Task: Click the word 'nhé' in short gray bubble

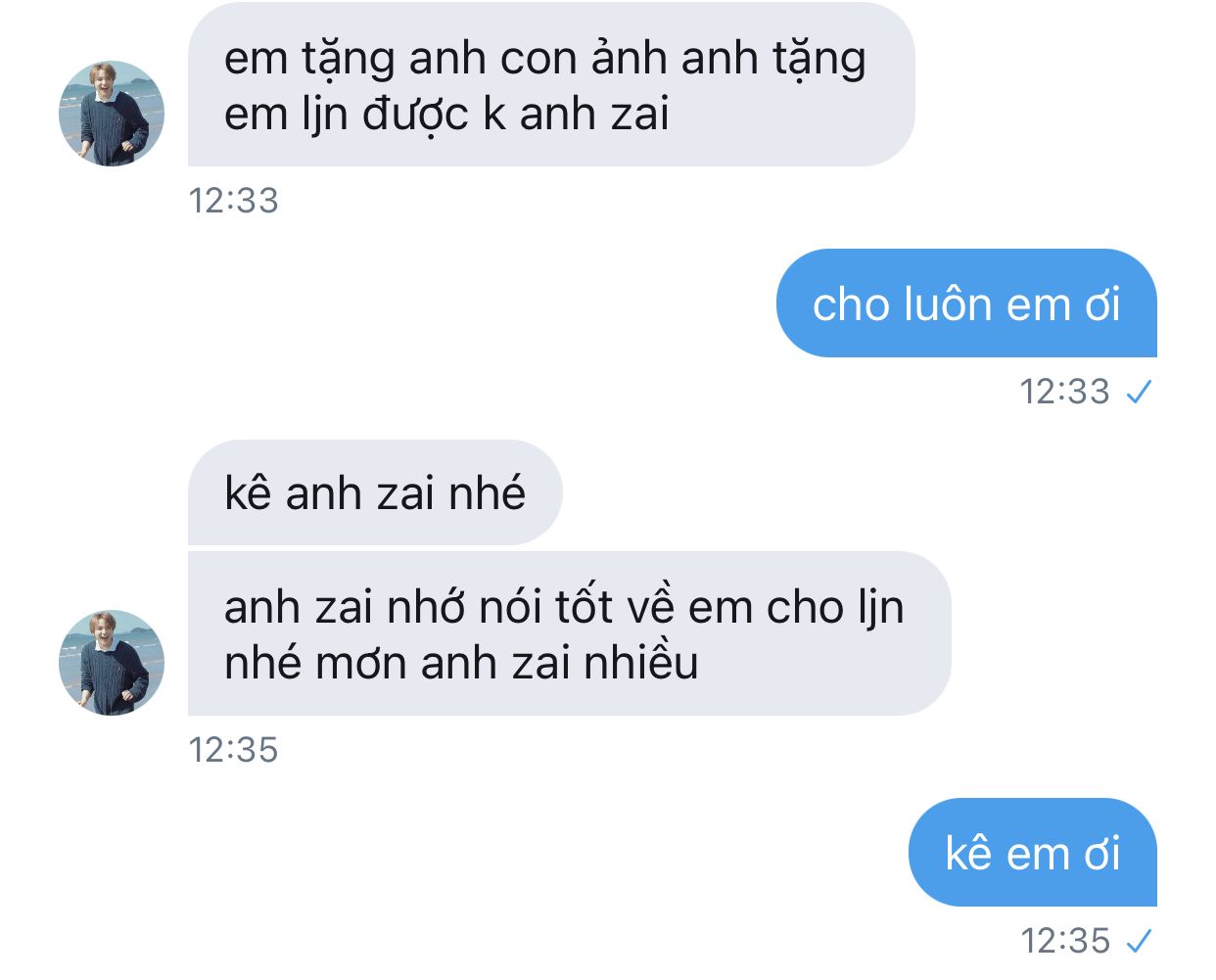Action: click(x=487, y=492)
